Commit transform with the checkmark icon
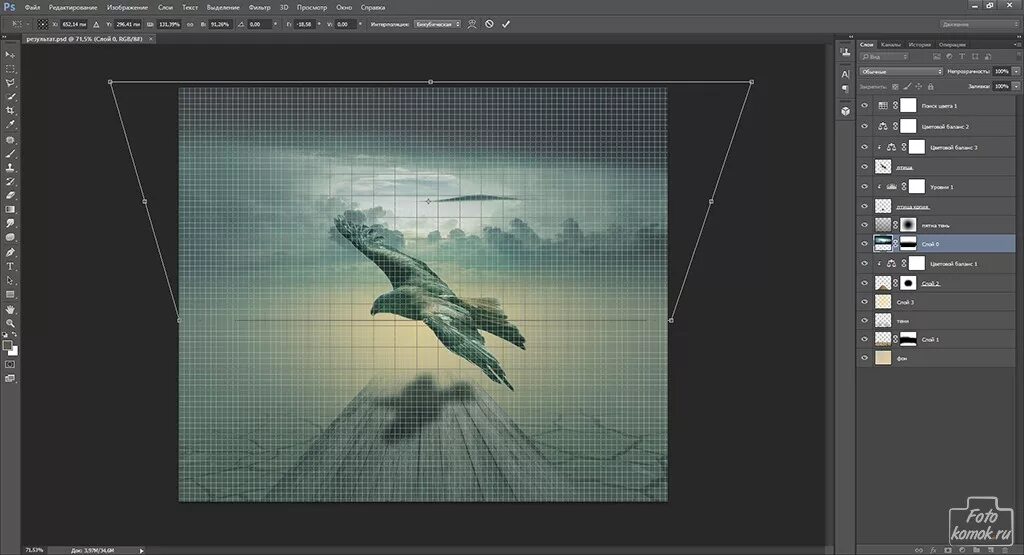 click(505, 24)
